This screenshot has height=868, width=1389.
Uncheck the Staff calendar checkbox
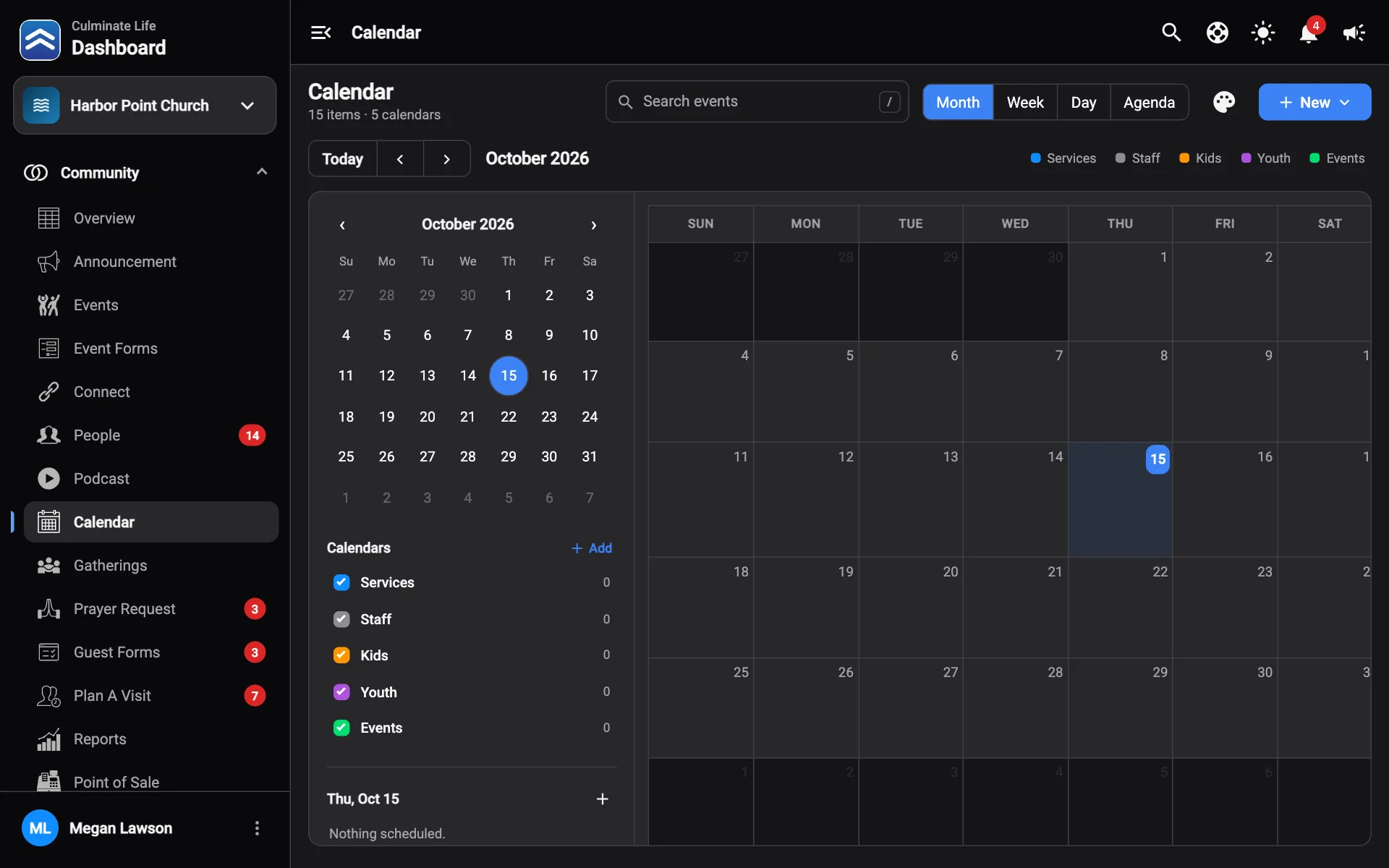(341, 619)
